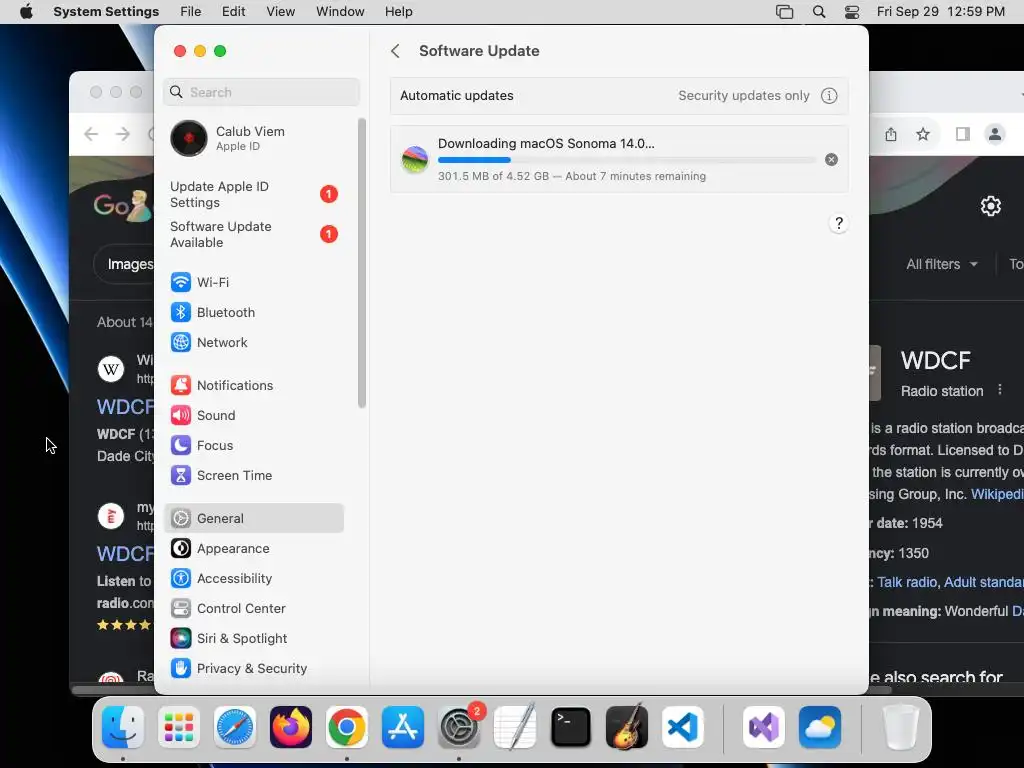Image resolution: width=1024 pixels, height=768 pixels.
Task: Open Notifications settings in sidebar
Action: pyautogui.click(x=253, y=385)
